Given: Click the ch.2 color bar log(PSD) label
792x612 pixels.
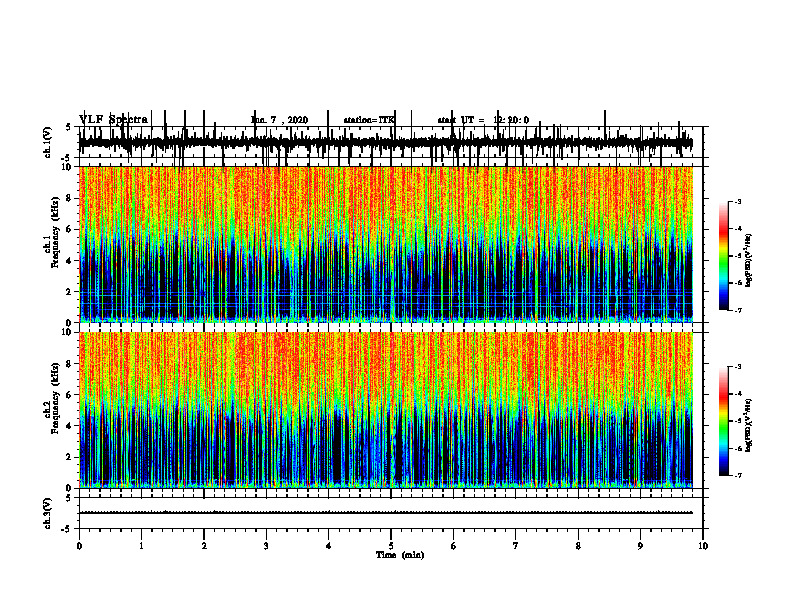Looking at the screenshot, I should pos(749,426).
